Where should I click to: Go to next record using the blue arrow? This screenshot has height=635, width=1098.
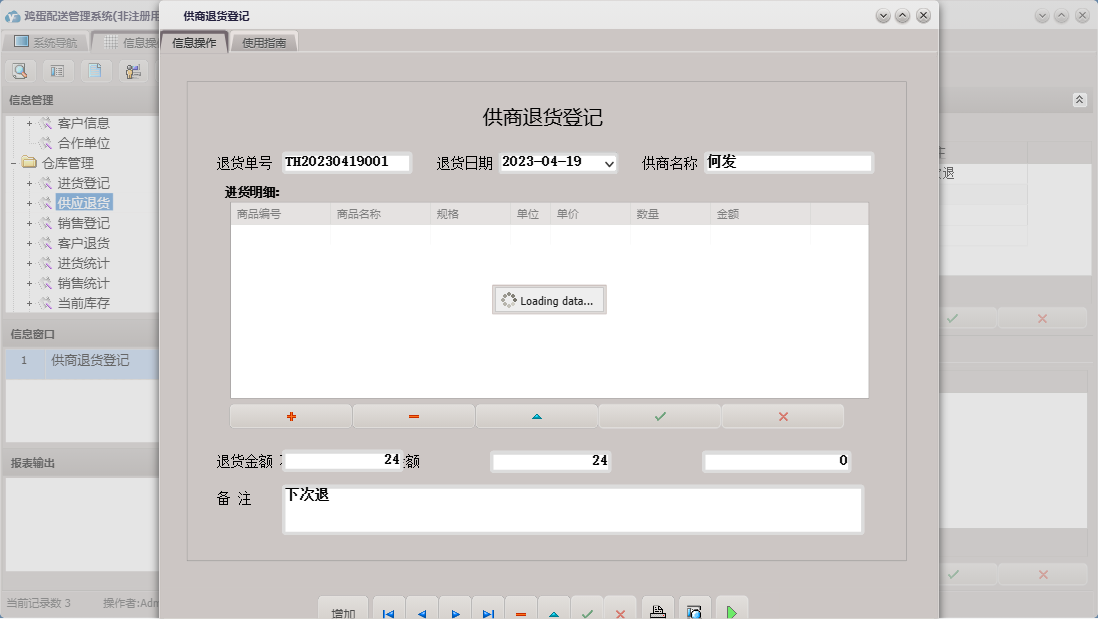tap(455, 612)
